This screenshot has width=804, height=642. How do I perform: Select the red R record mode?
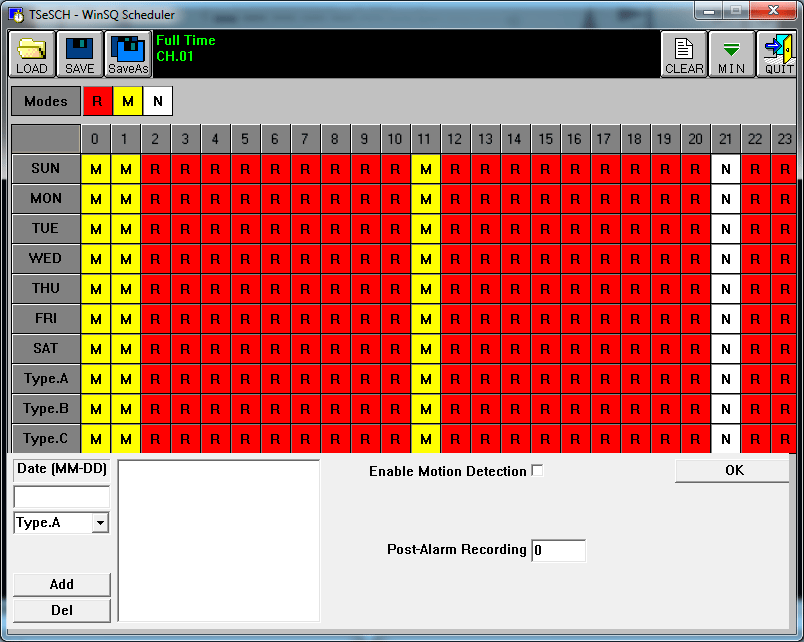point(97,101)
